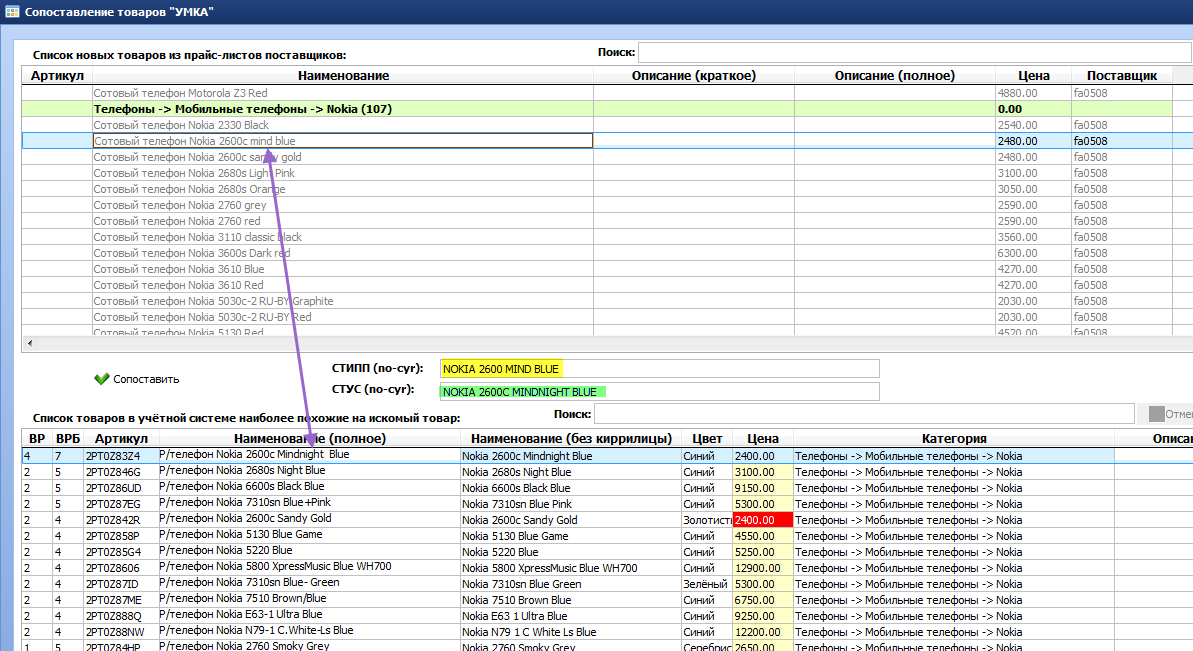Click the price cell 9150.00
Screen dimensions: 1193x651
(762, 487)
